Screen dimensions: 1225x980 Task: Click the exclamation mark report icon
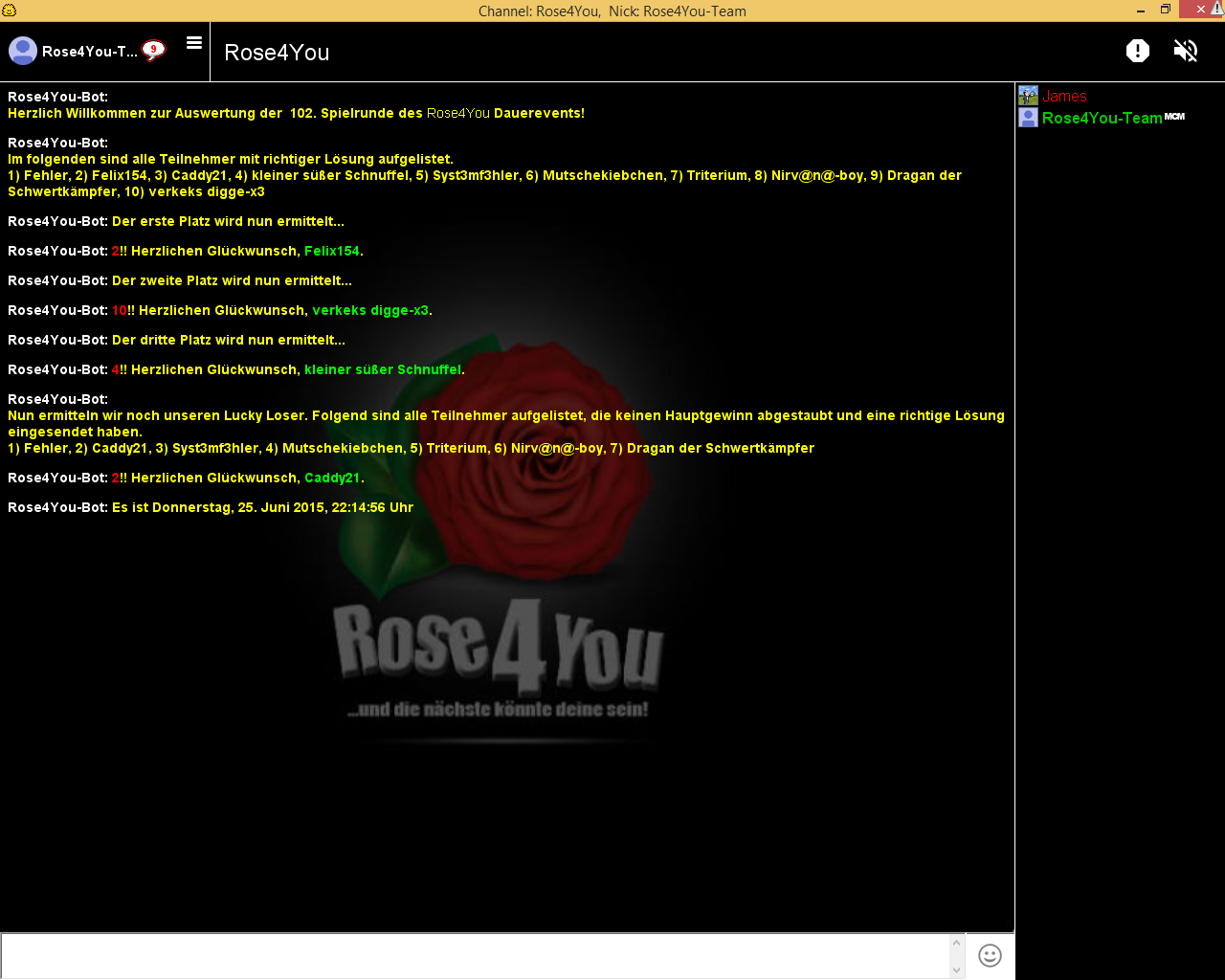pyautogui.click(x=1137, y=51)
